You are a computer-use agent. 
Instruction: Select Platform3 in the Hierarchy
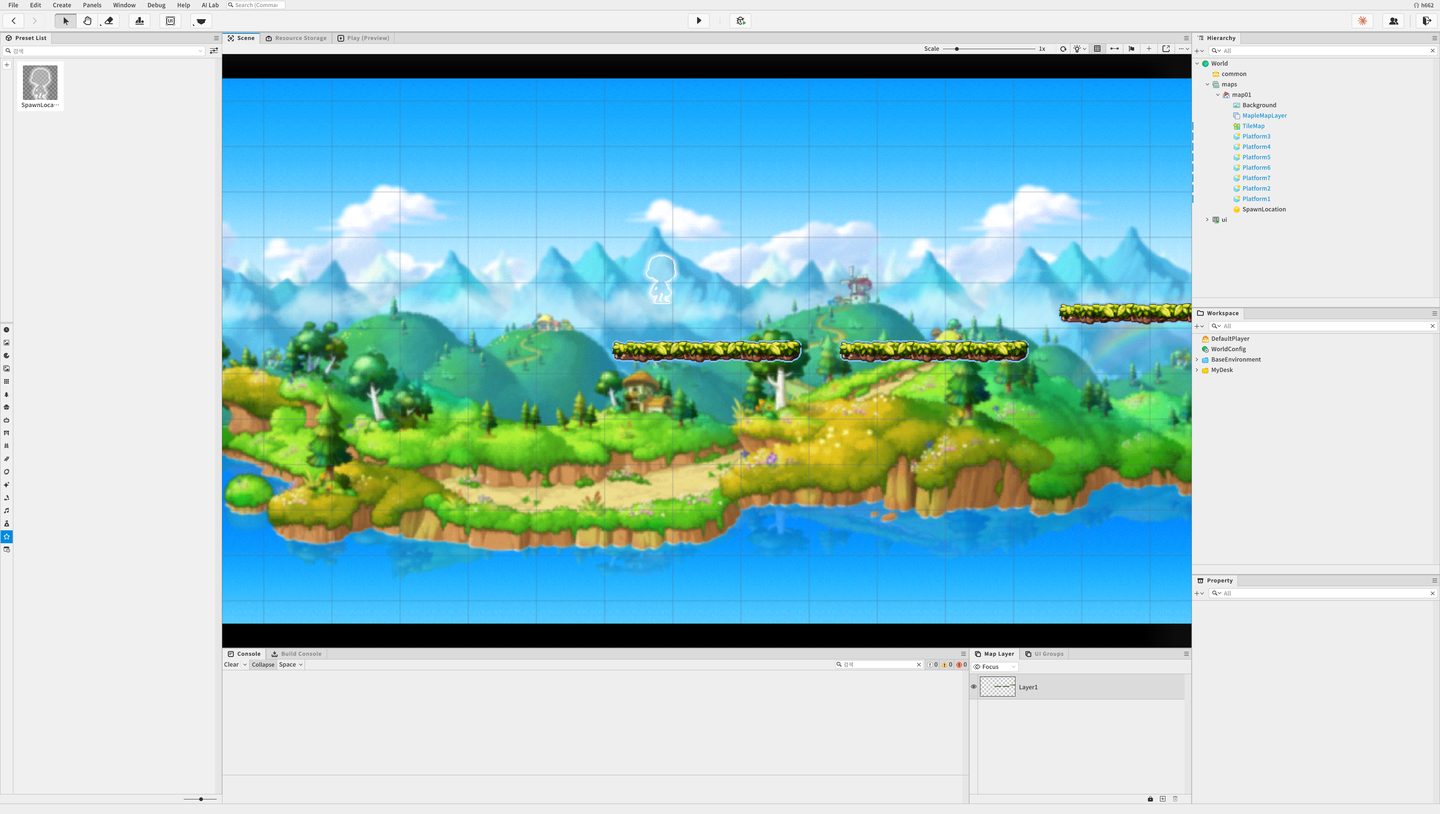click(x=1256, y=137)
